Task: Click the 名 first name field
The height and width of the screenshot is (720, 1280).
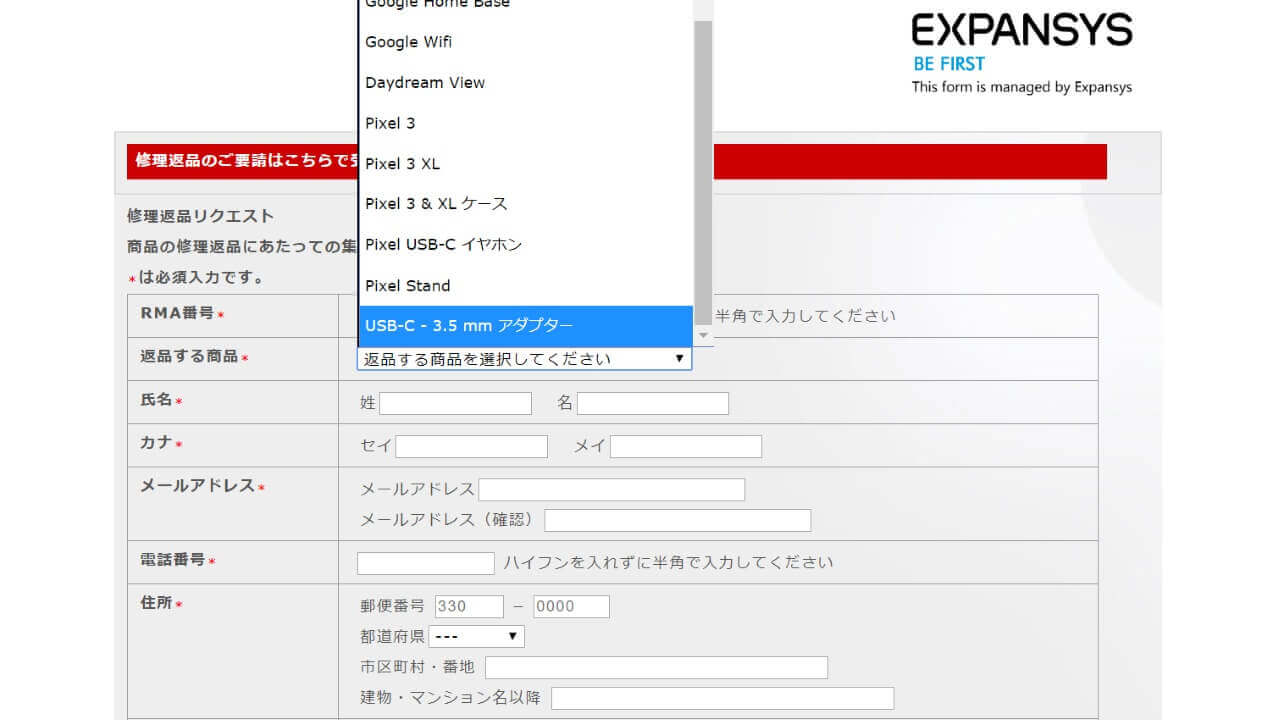Action: (652, 403)
